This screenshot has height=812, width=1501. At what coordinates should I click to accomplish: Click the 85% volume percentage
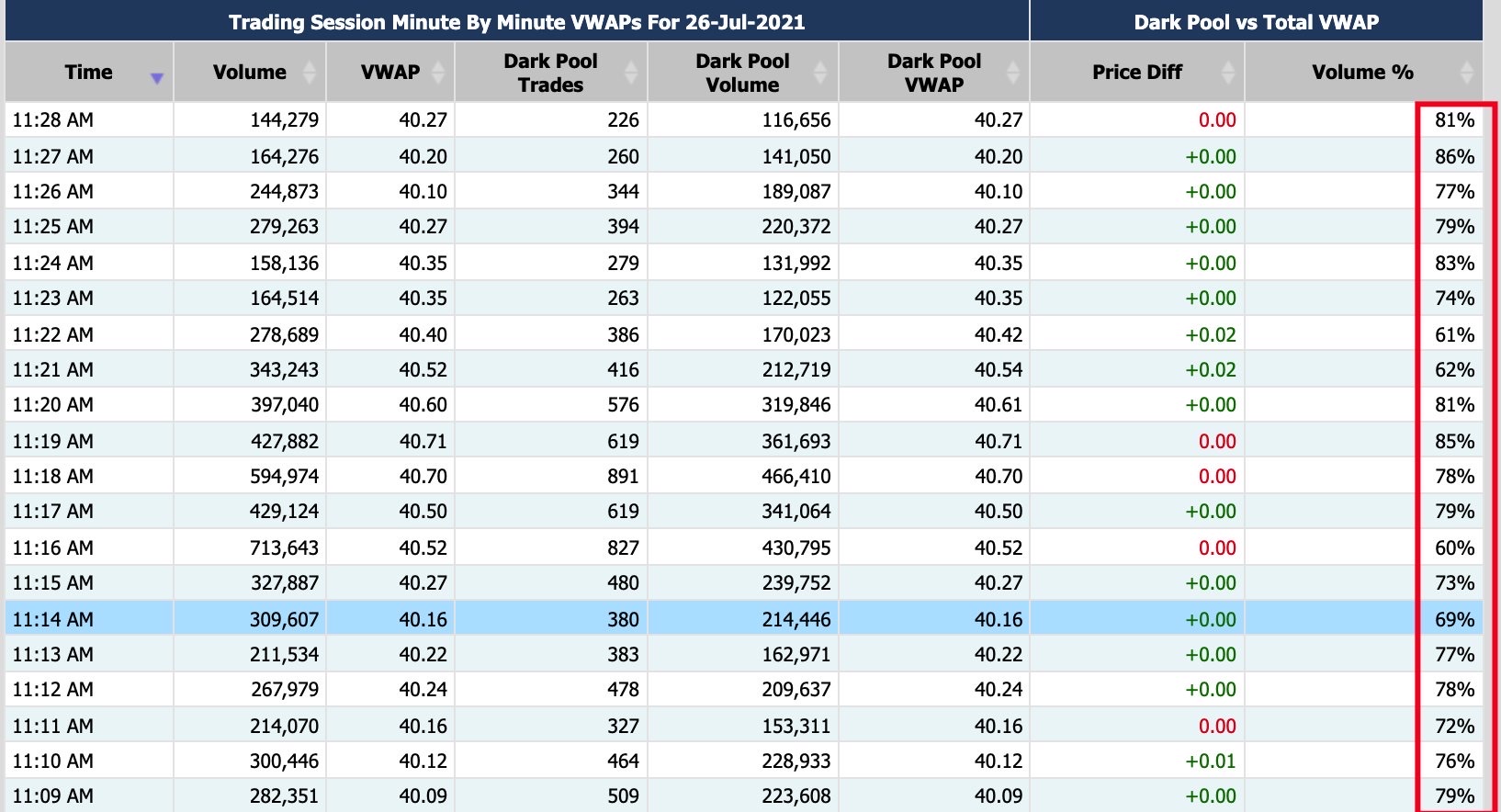point(1455,441)
